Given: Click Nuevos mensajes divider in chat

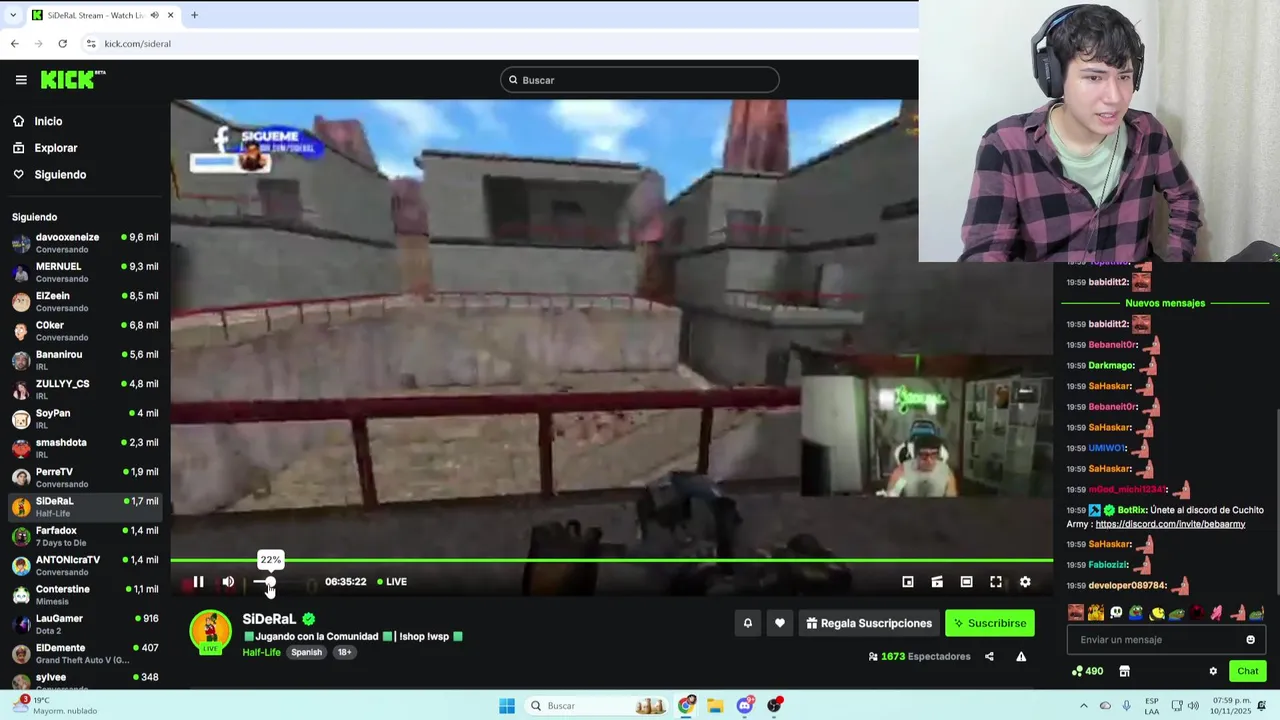Looking at the screenshot, I should [1165, 303].
